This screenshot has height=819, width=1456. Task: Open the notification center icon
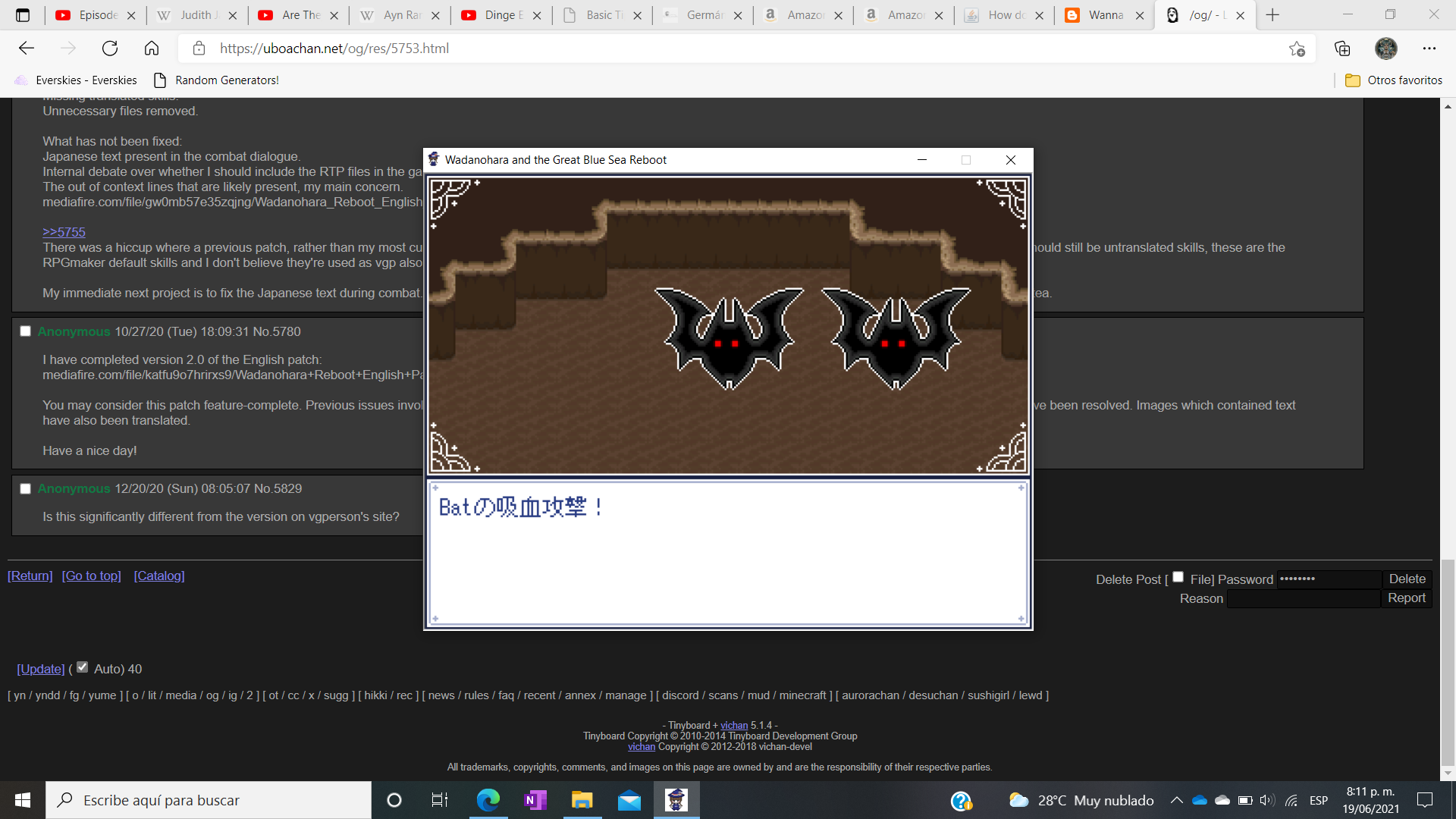[1425, 800]
